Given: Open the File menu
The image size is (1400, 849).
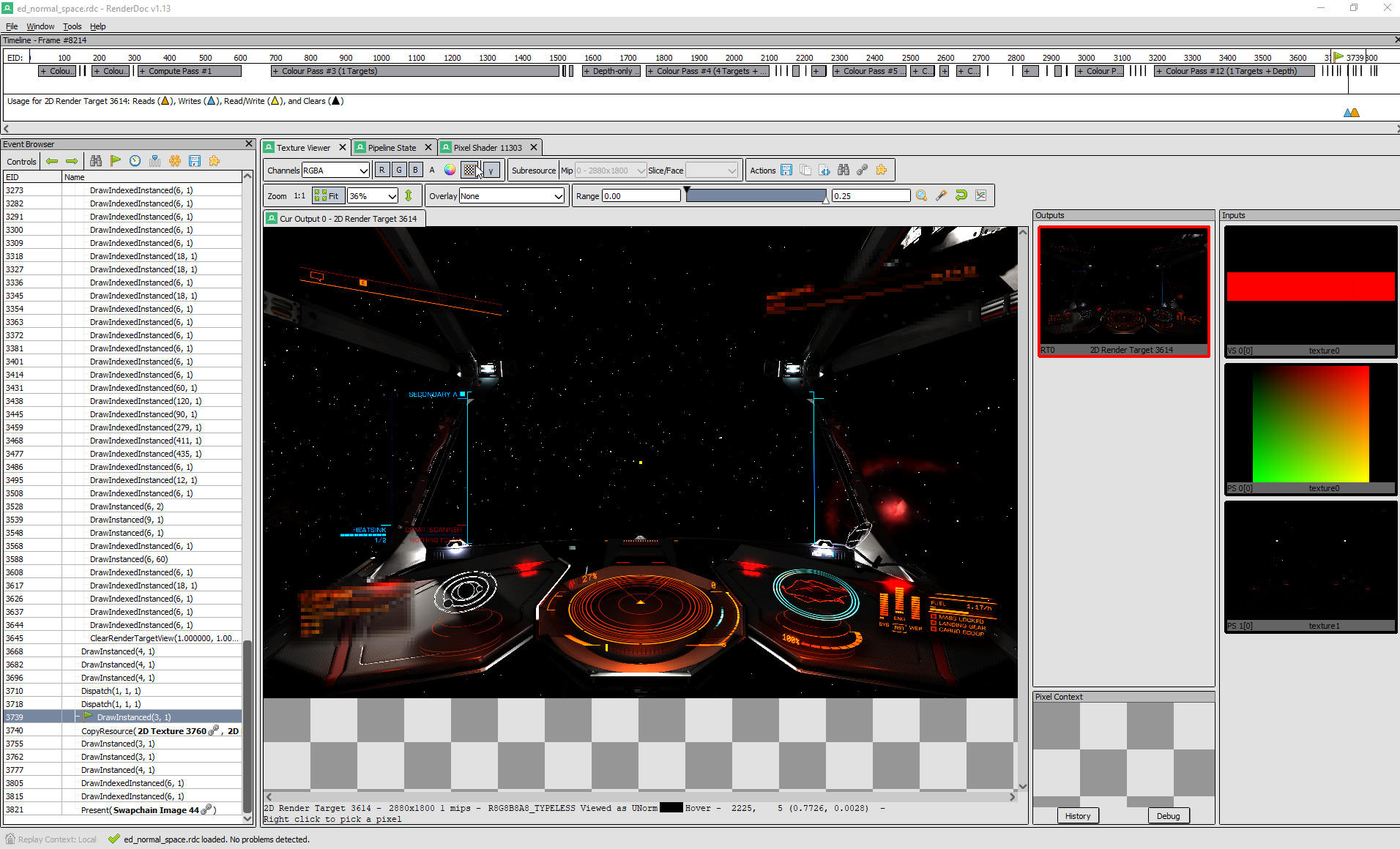Looking at the screenshot, I should pyautogui.click(x=12, y=26).
